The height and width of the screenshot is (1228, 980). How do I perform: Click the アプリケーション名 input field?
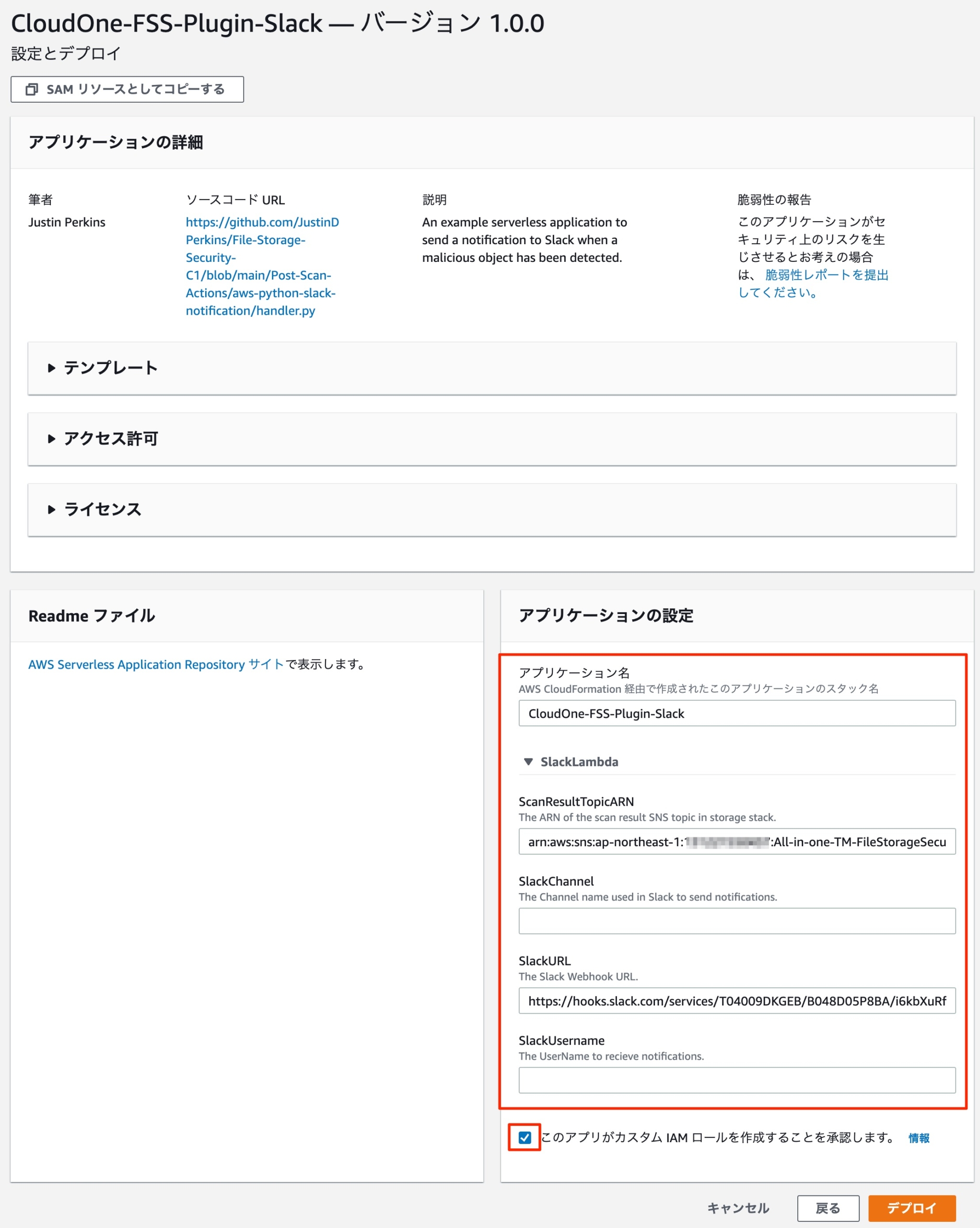[x=737, y=713]
